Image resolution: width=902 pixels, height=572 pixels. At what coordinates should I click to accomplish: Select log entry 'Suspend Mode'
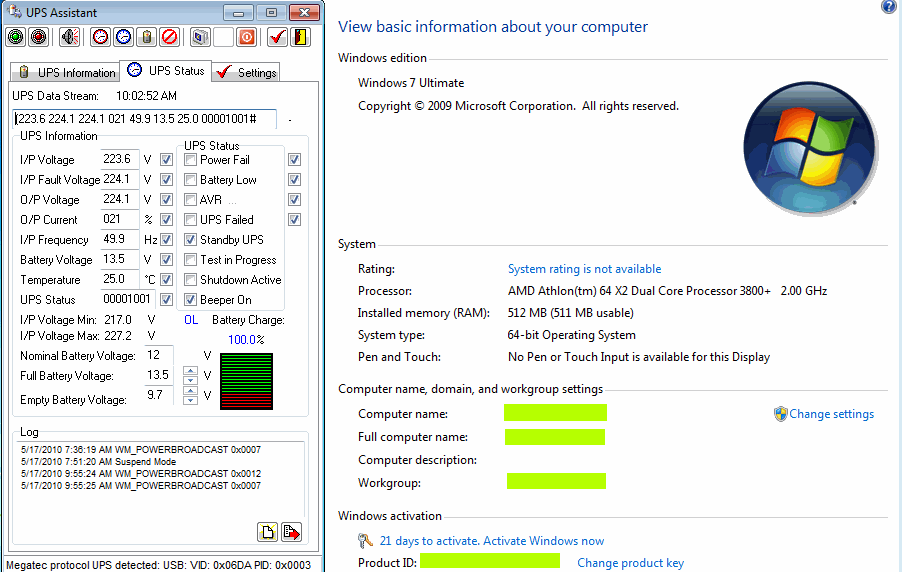tap(98, 462)
